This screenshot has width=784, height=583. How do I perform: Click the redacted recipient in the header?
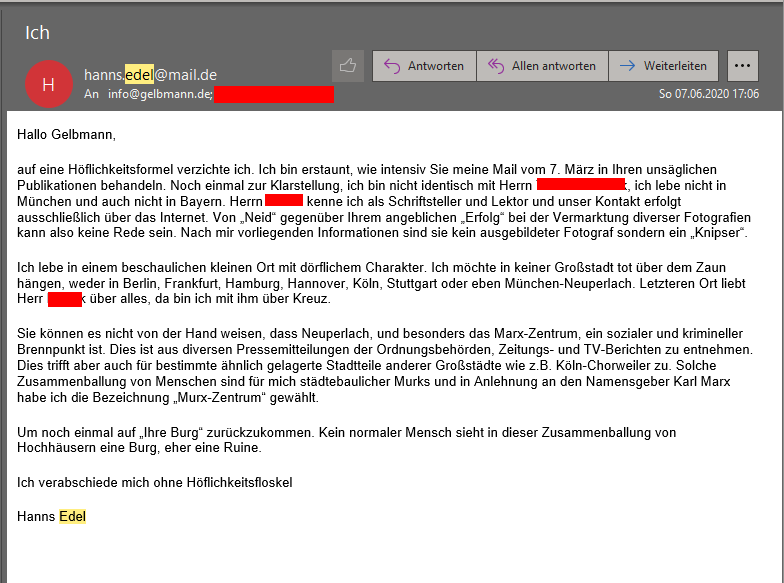273,94
